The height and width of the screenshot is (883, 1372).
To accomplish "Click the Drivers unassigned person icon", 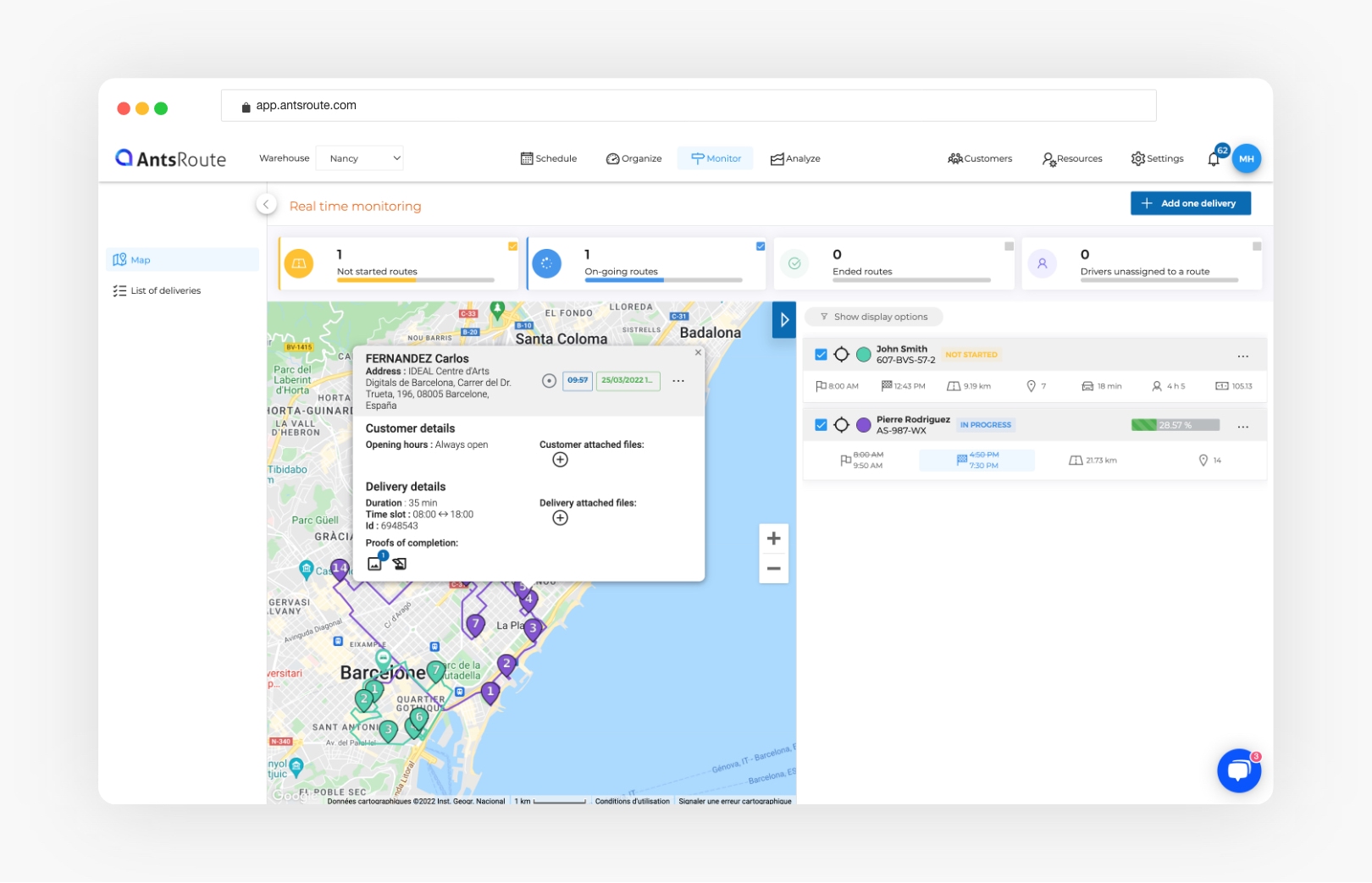I will click(1043, 263).
